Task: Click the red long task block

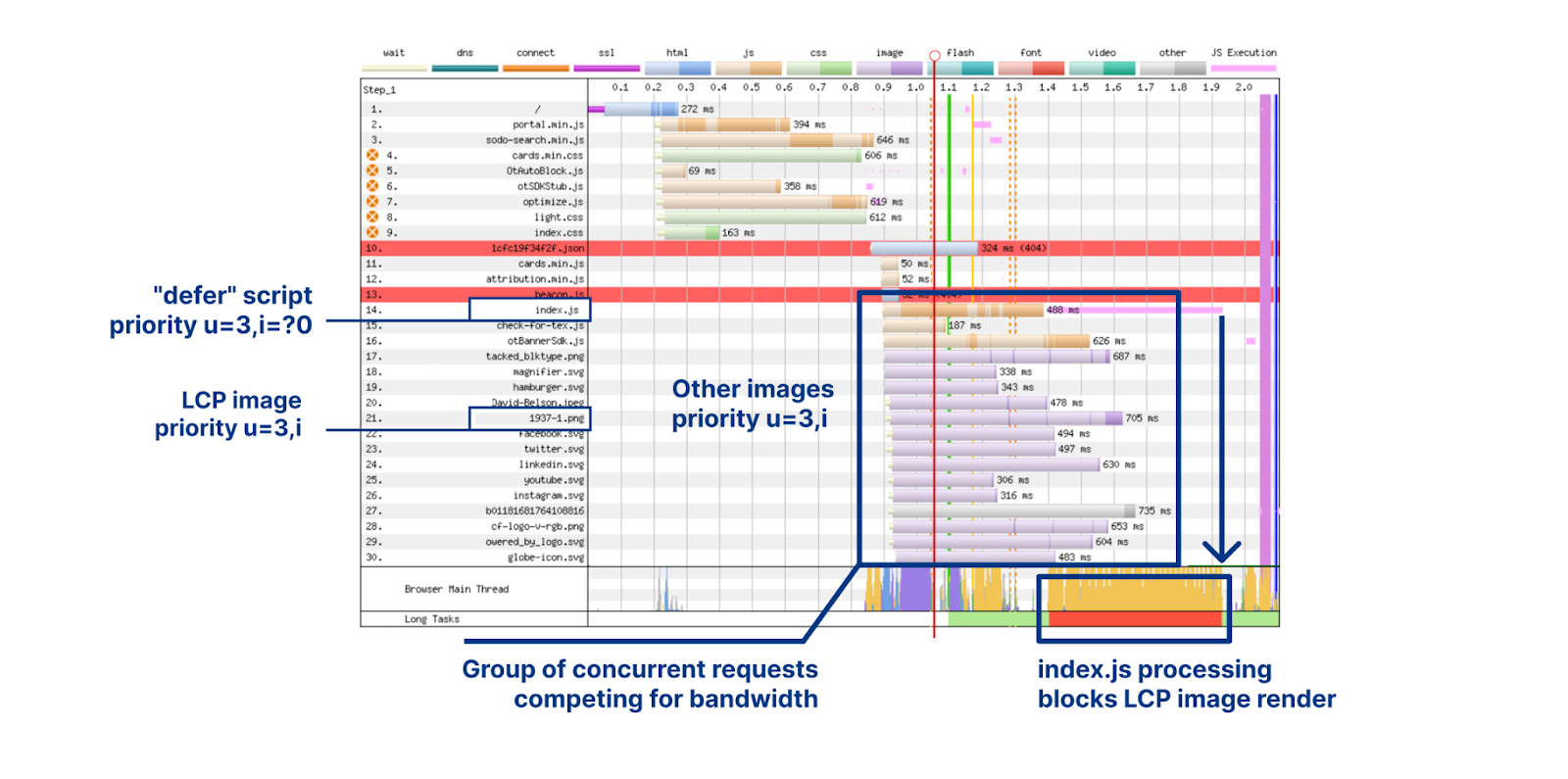Action: coord(1136,619)
